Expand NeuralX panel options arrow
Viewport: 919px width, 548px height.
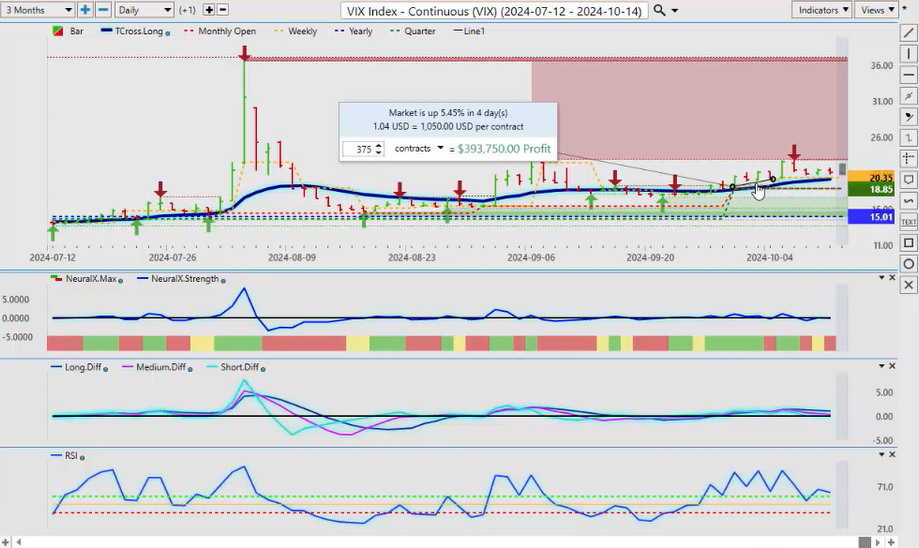(x=881, y=278)
